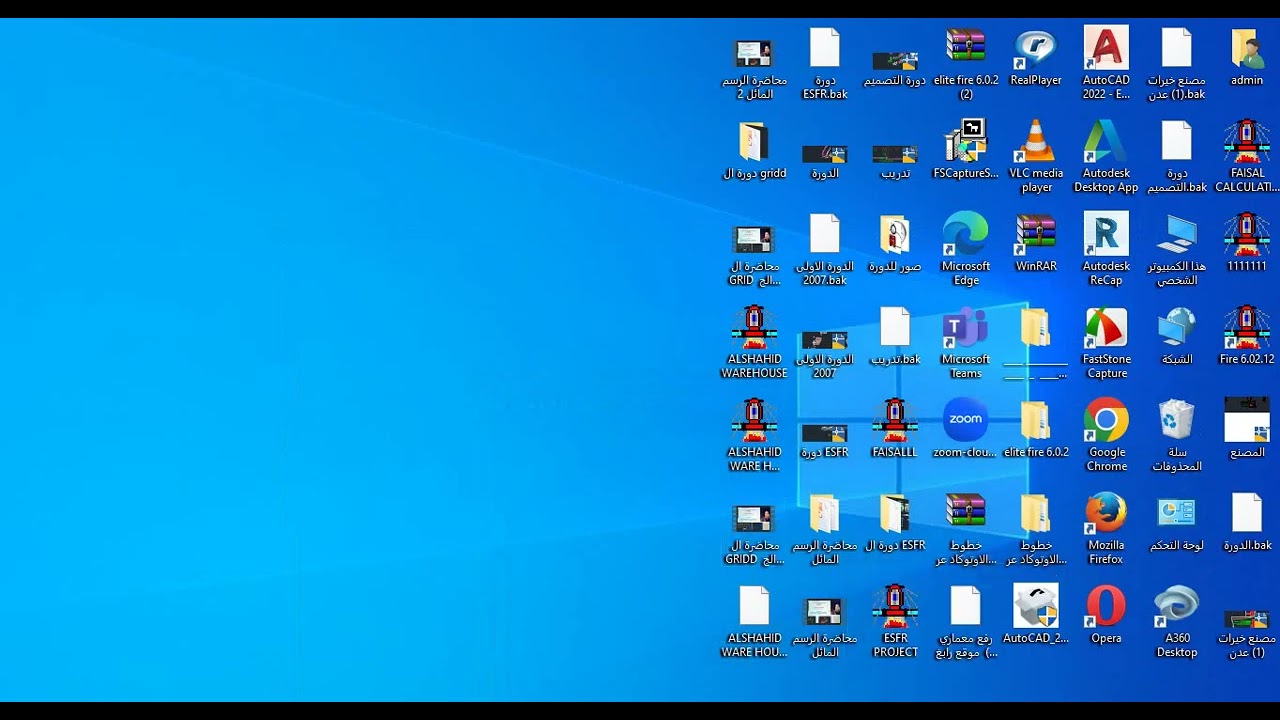The height and width of the screenshot is (720, 1280).
Task: Select the دورة التصميم.bak file
Action: [1177, 157]
